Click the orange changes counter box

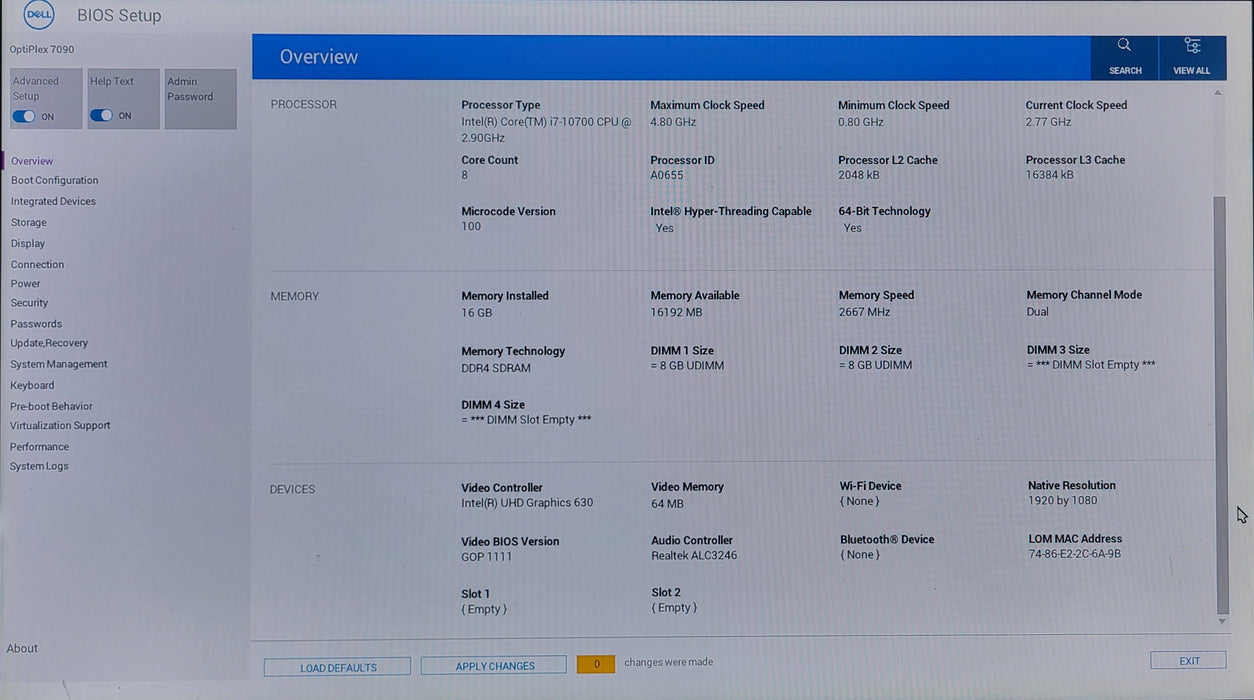click(x=596, y=664)
